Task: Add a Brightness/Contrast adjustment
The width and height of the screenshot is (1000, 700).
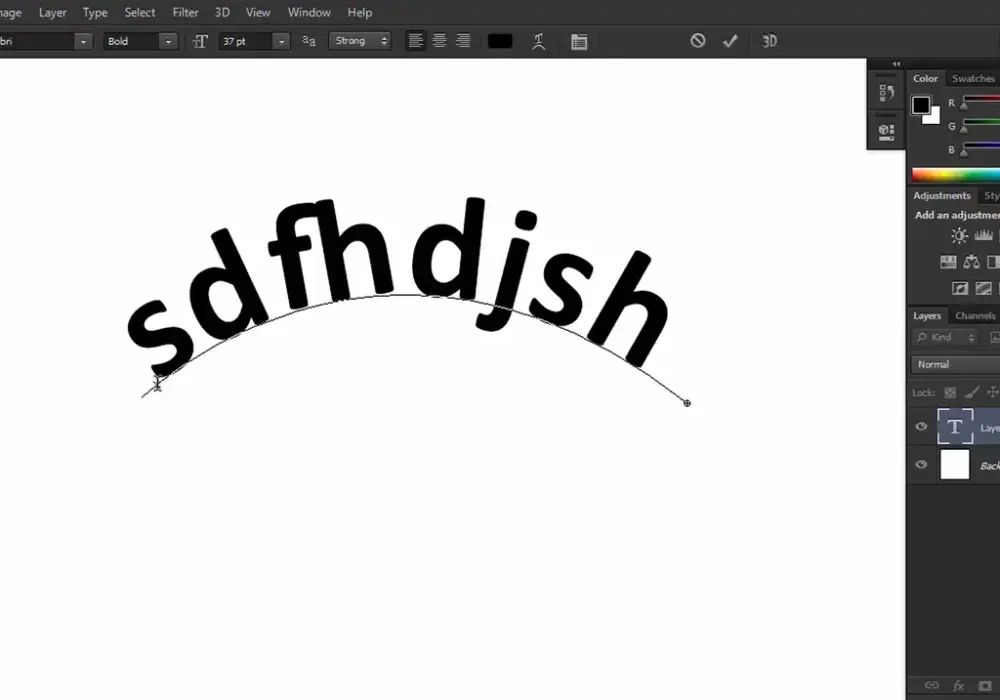Action: pyautogui.click(x=959, y=236)
